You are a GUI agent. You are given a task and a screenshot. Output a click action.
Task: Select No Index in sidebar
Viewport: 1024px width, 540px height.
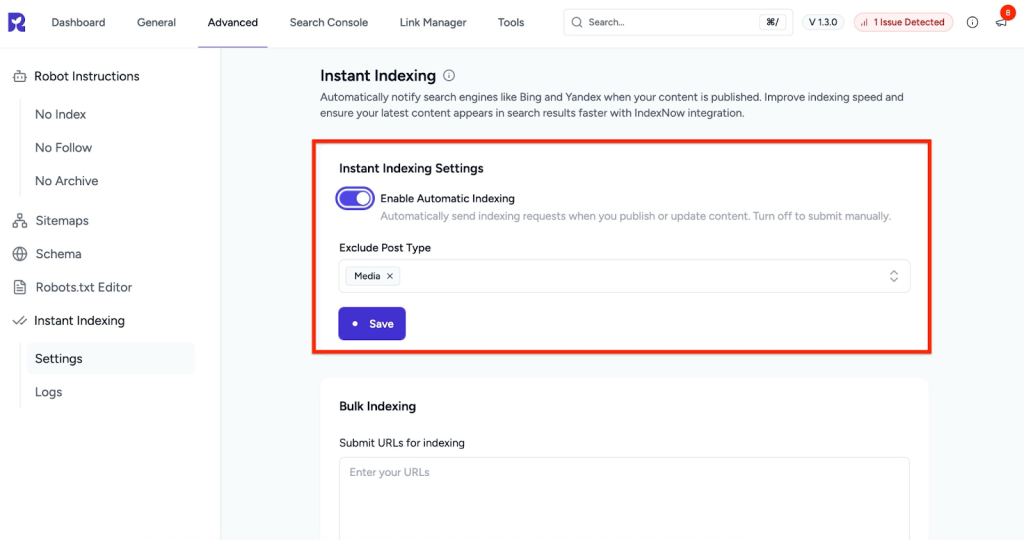[61, 114]
